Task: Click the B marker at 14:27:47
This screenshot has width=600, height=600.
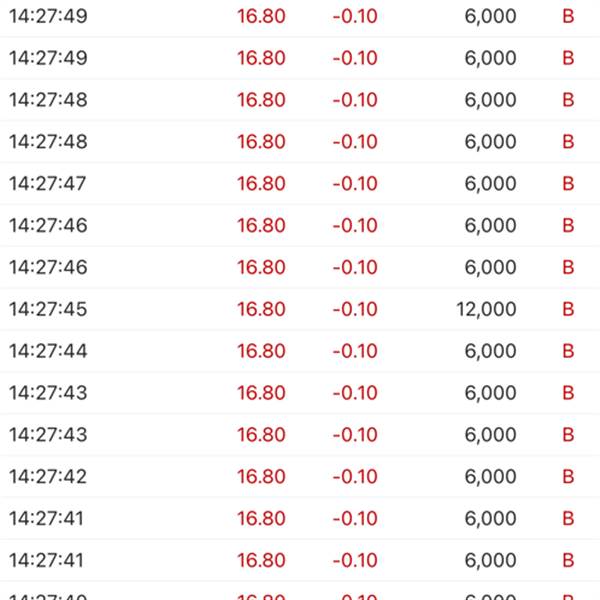Action: coord(568,184)
